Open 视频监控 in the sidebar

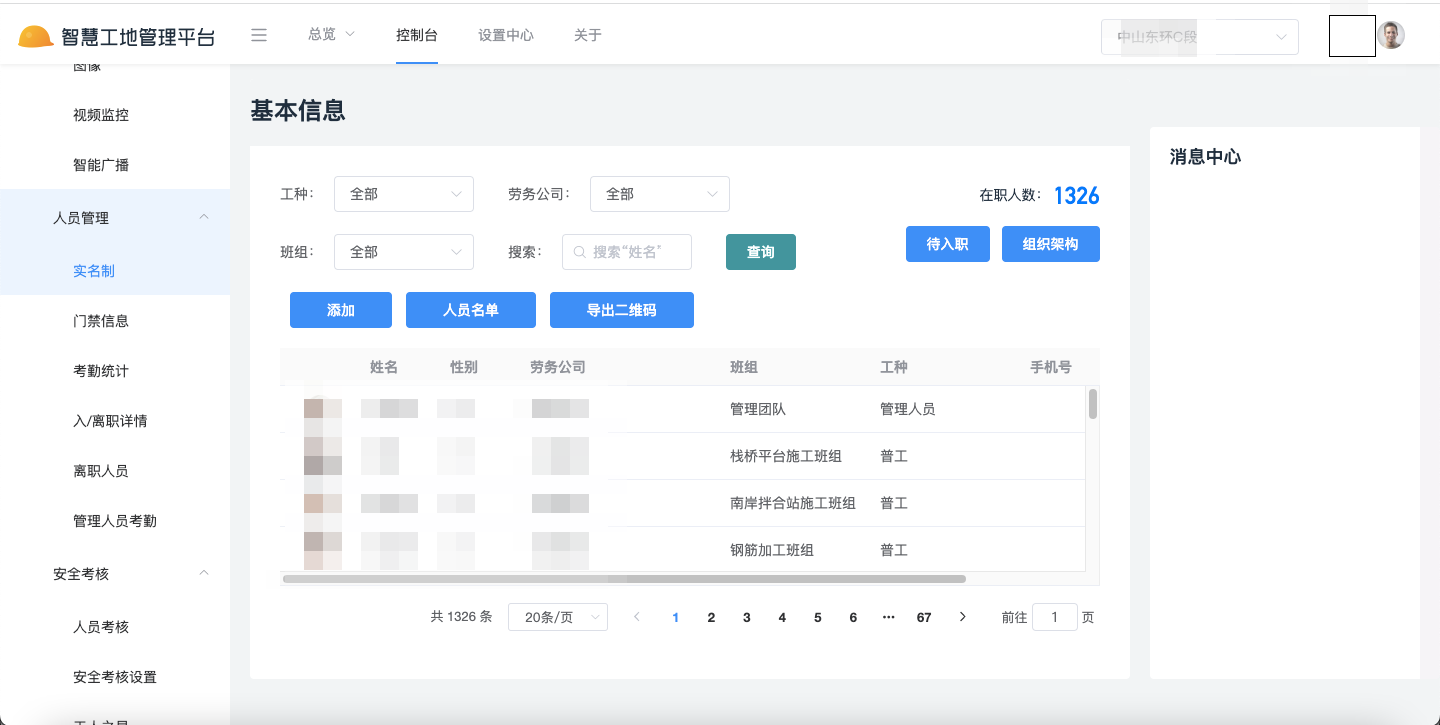[101, 115]
